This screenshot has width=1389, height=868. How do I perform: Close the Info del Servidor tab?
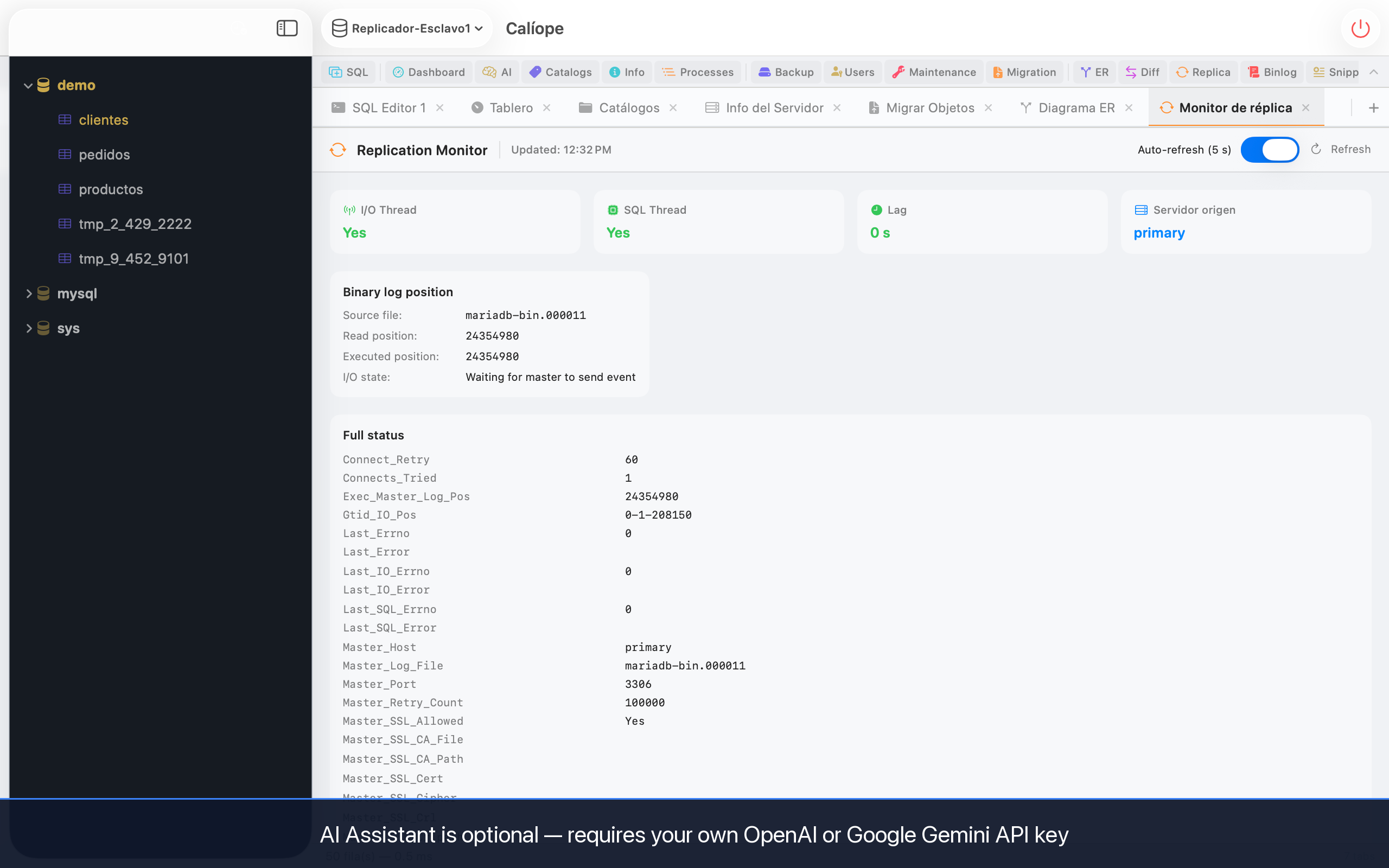[837, 108]
